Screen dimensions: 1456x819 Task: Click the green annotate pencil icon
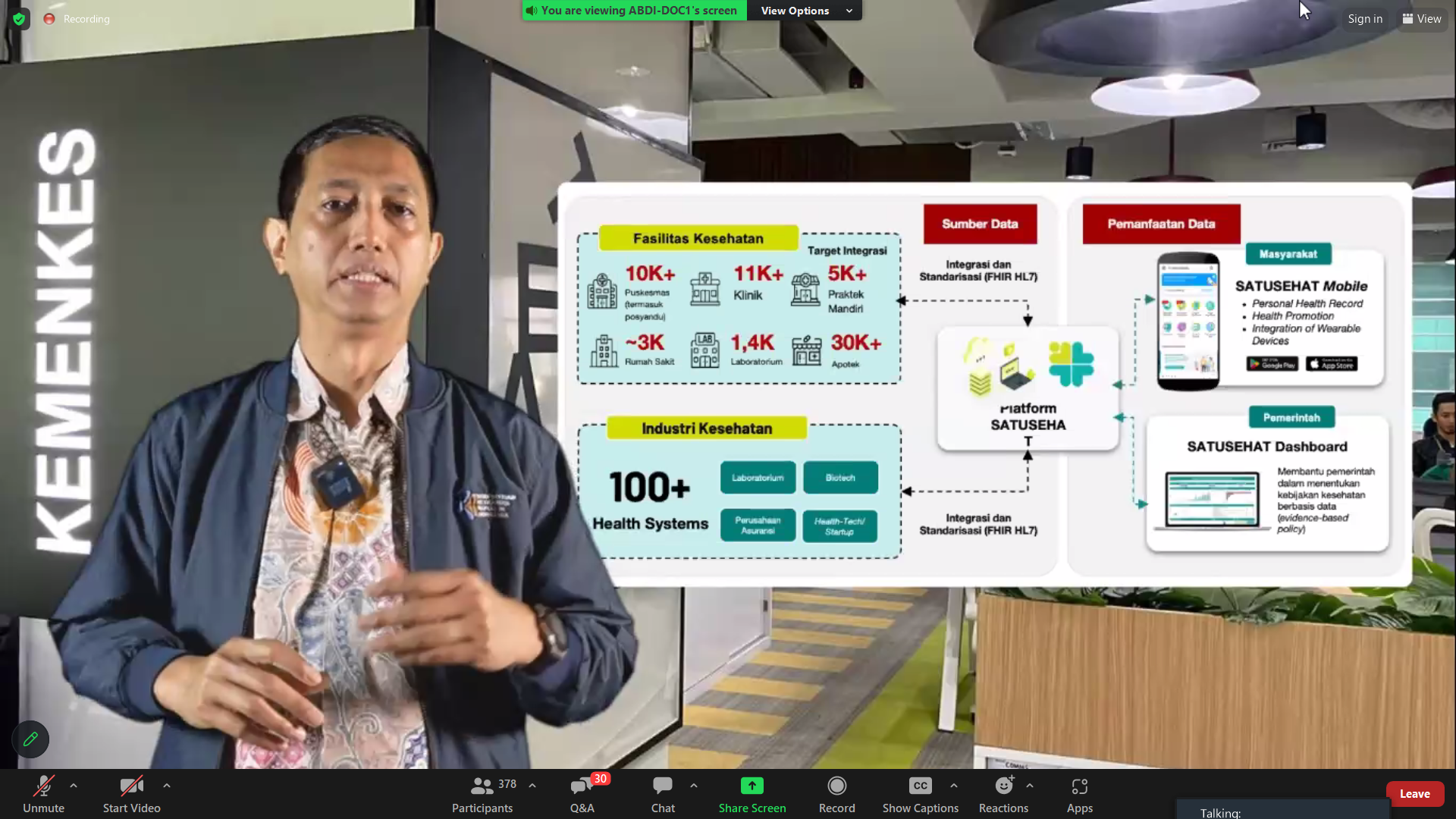(x=30, y=739)
